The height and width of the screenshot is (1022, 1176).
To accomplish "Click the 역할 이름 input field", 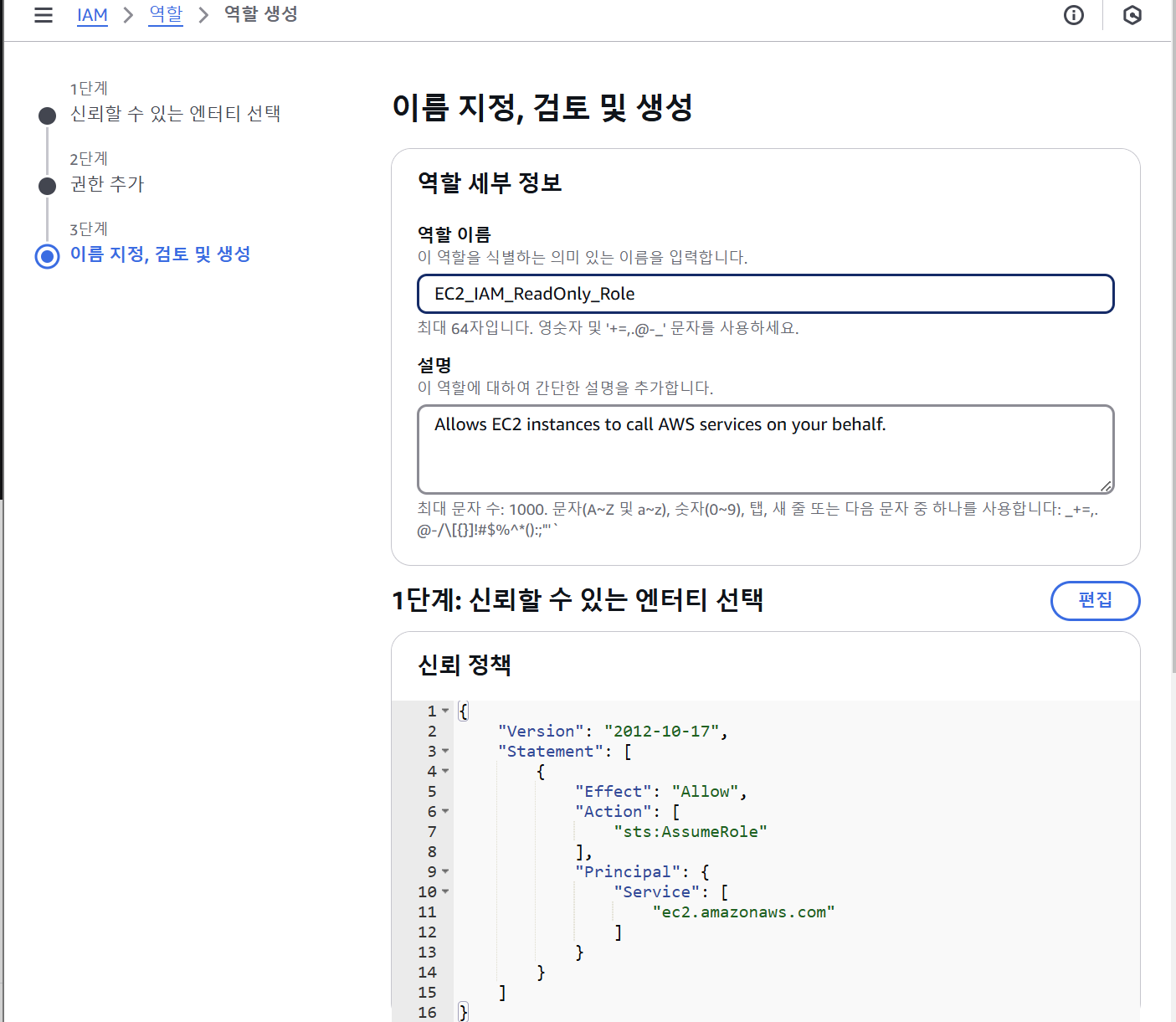I will tap(765, 294).
